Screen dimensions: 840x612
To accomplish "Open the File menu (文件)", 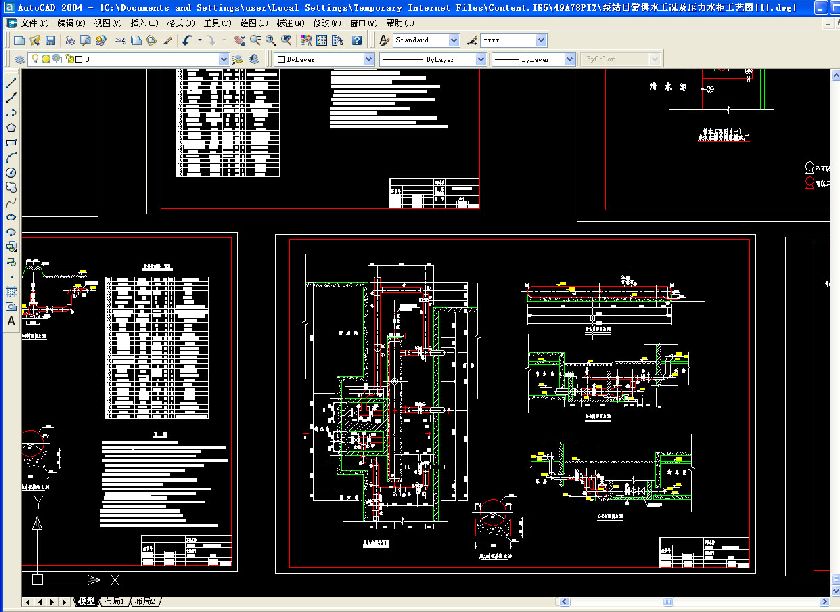I will (34, 23).
